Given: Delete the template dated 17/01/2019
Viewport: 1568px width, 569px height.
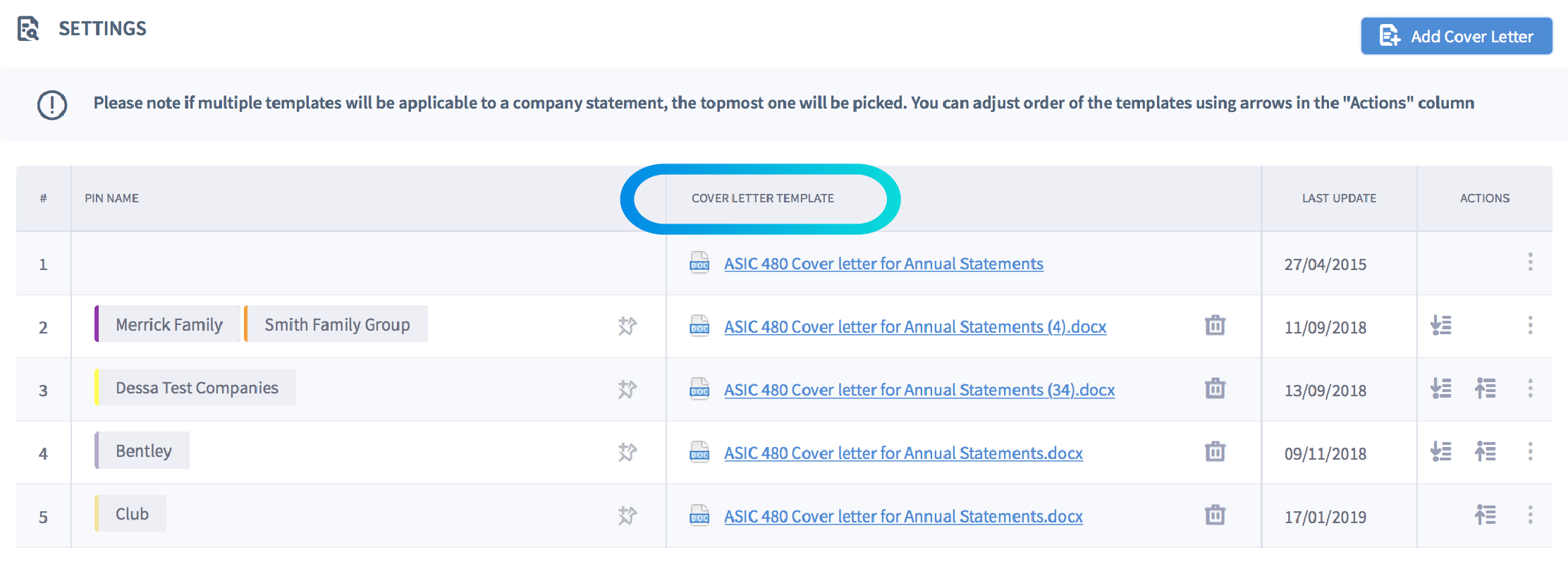Looking at the screenshot, I should coord(1215,515).
